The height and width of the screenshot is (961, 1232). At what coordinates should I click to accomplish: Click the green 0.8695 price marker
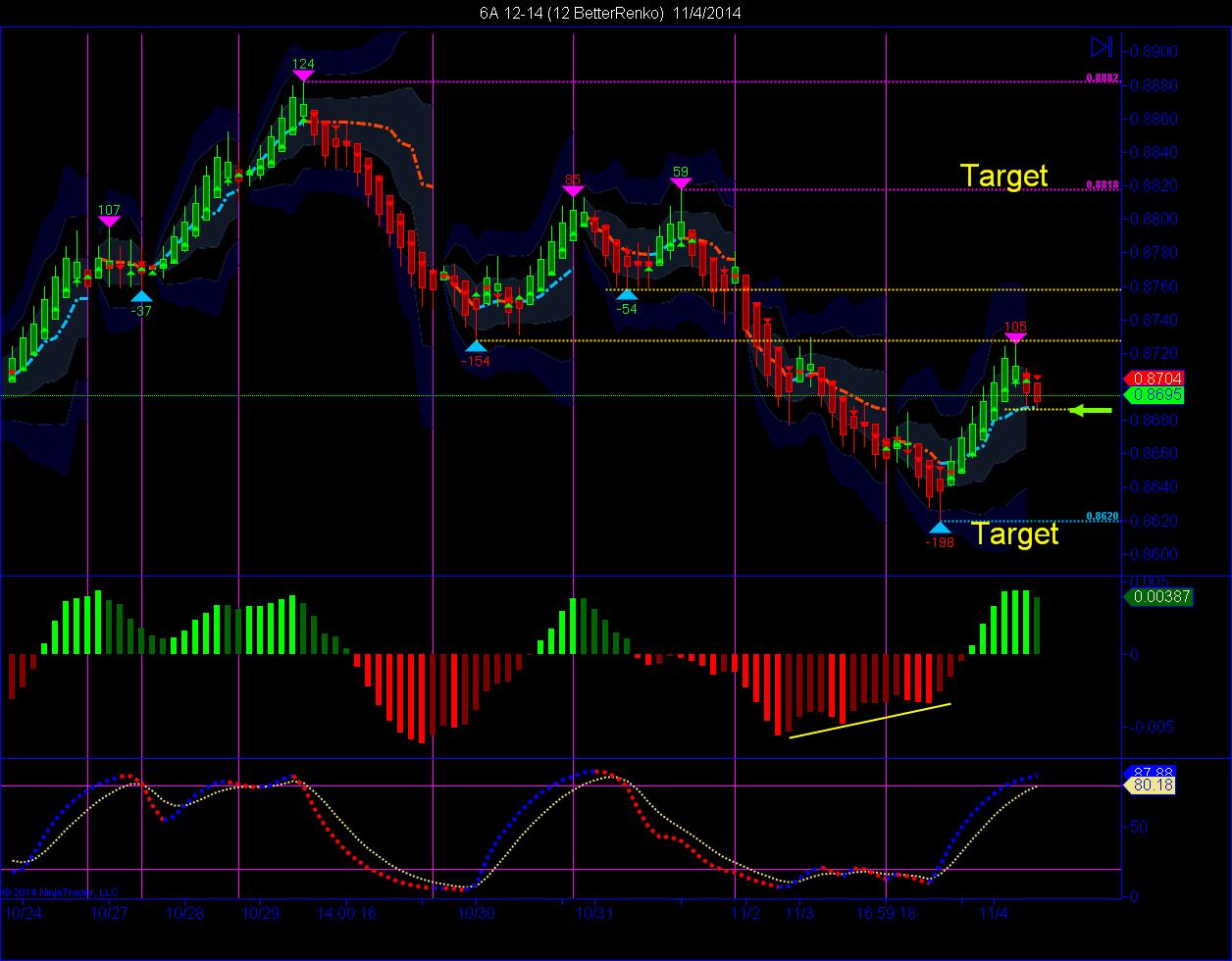(x=1153, y=395)
